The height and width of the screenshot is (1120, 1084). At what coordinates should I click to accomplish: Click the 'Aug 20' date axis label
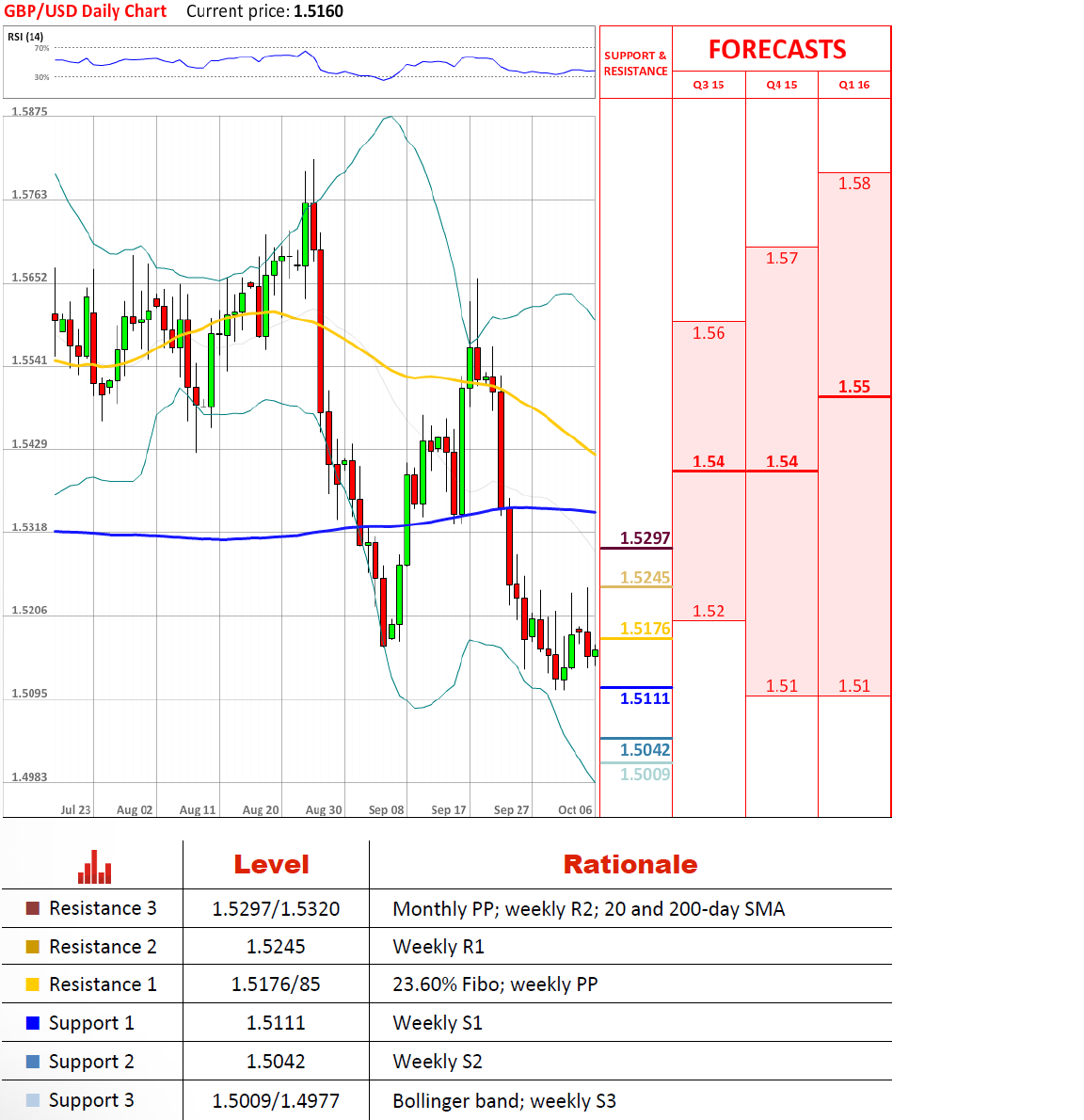pos(261,810)
